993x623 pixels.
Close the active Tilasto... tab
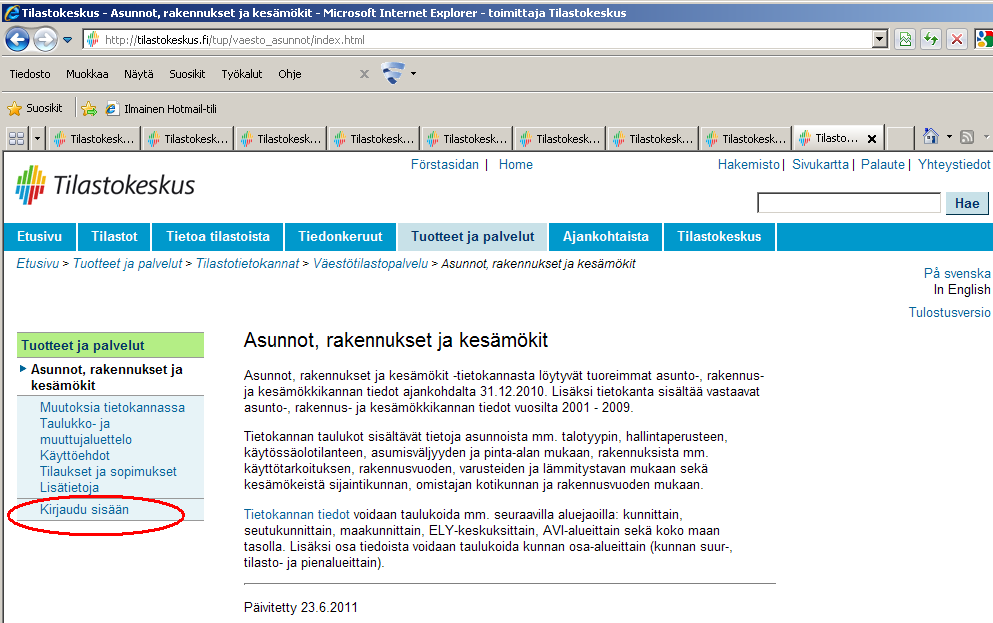872,139
